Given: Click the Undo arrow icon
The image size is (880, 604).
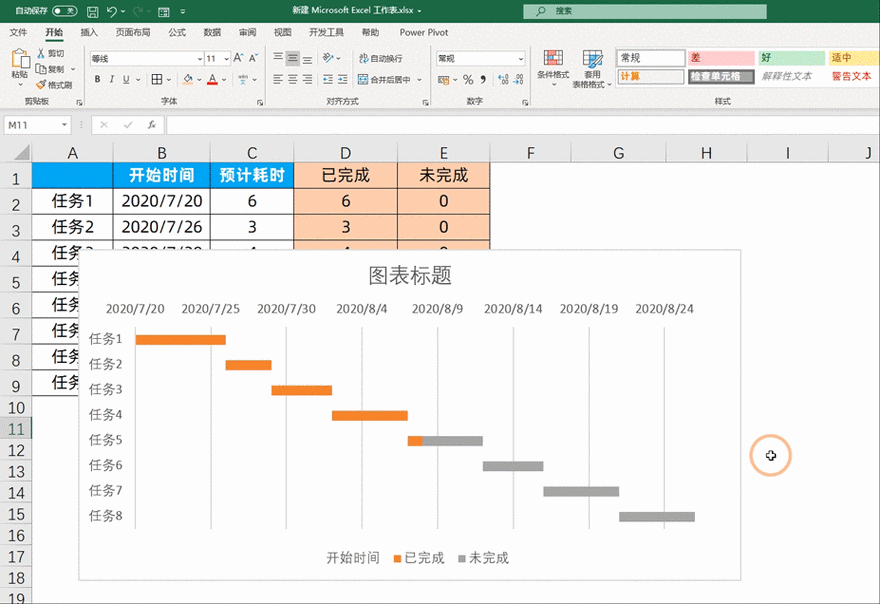Looking at the screenshot, I should tap(112, 11).
